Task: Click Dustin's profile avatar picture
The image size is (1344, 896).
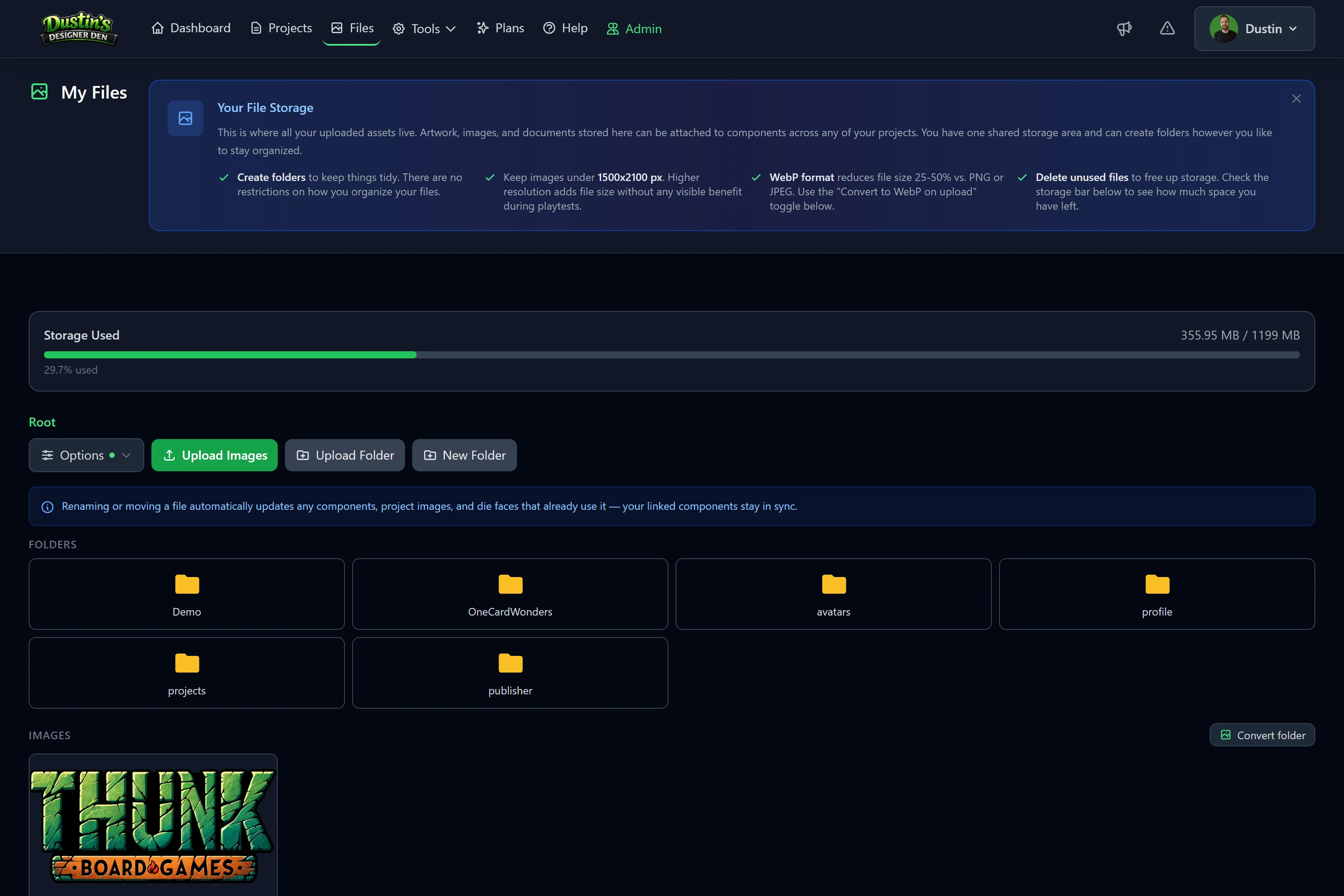Action: click(1223, 29)
